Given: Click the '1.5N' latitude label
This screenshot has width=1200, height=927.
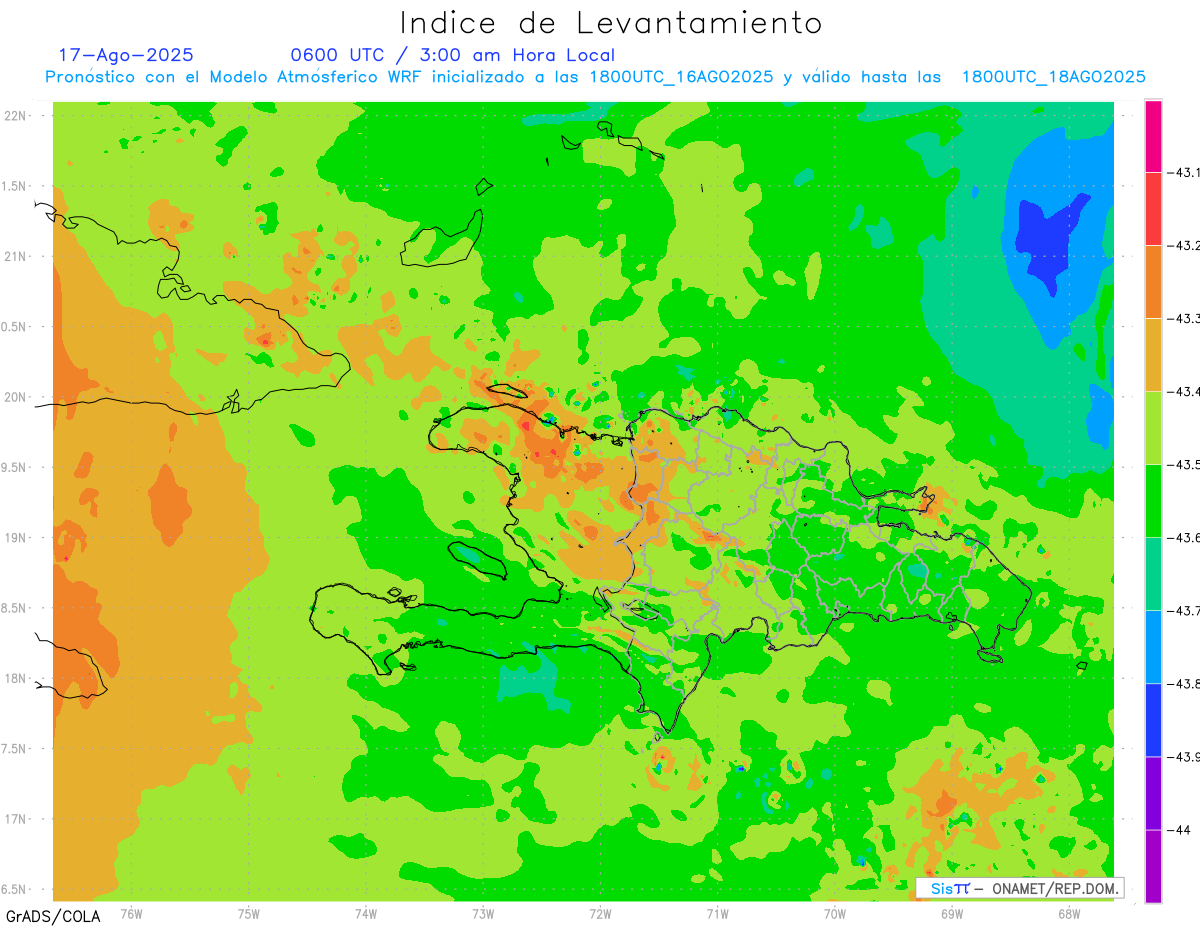Looking at the screenshot, I should pyautogui.click(x=15, y=186).
